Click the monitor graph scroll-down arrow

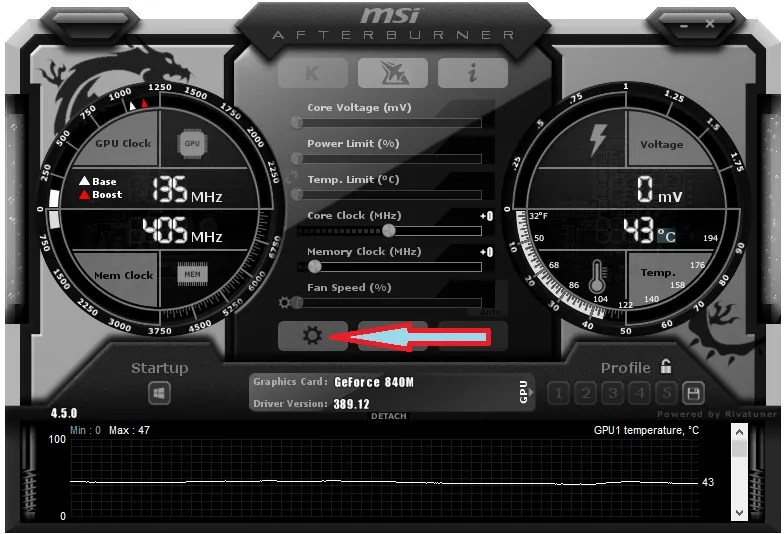pos(740,512)
